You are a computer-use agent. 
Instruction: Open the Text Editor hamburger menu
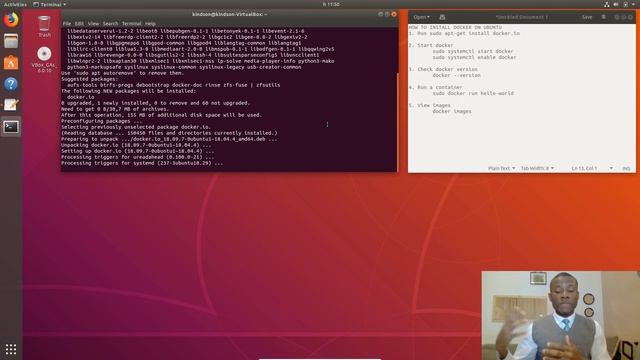tap(603, 17)
